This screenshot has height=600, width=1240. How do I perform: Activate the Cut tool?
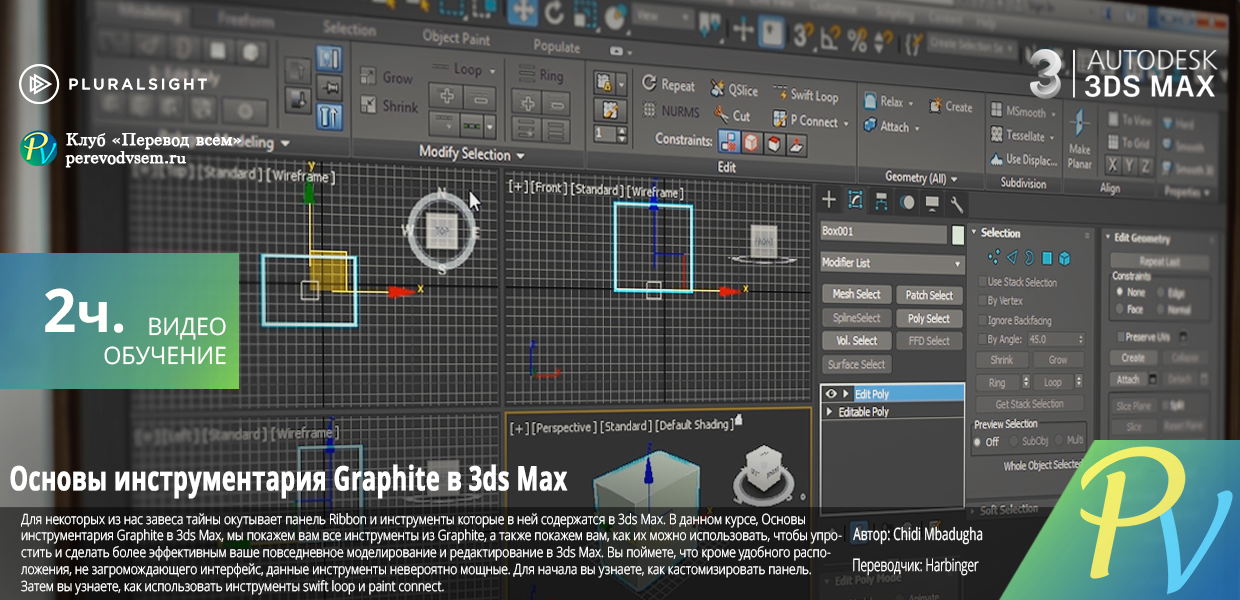732,115
